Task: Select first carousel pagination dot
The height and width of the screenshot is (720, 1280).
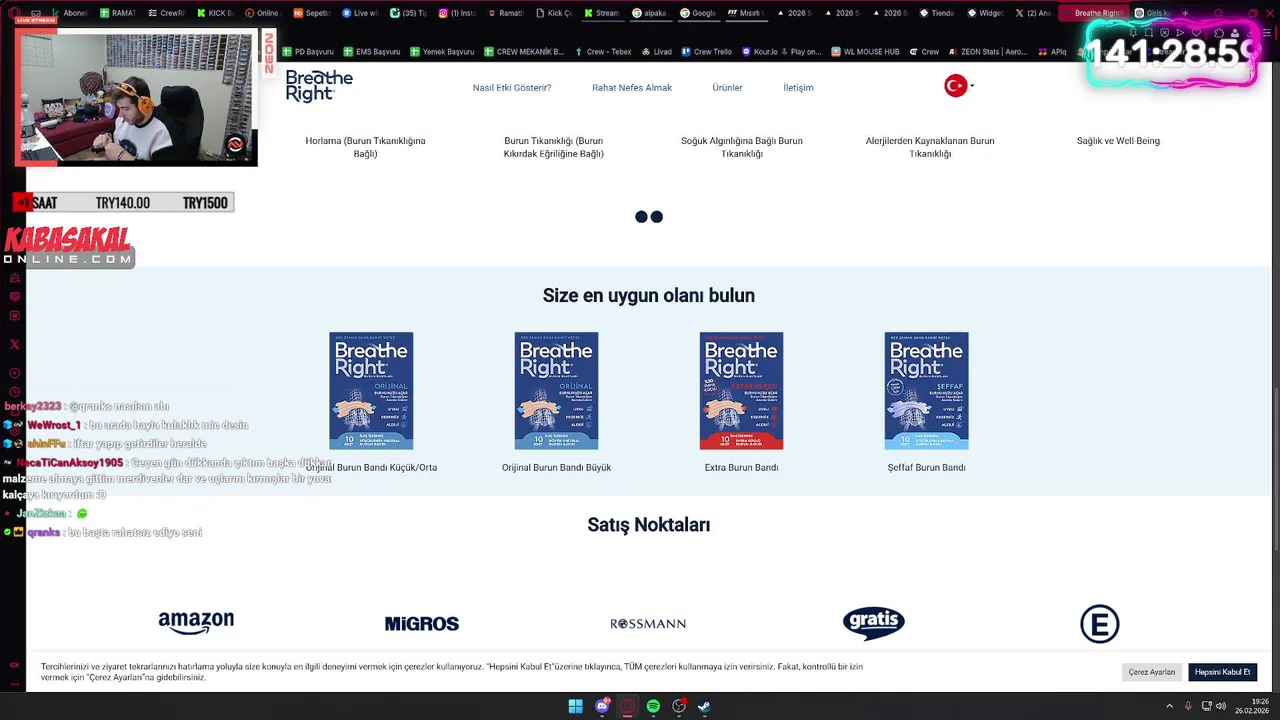Action: pos(642,217)
